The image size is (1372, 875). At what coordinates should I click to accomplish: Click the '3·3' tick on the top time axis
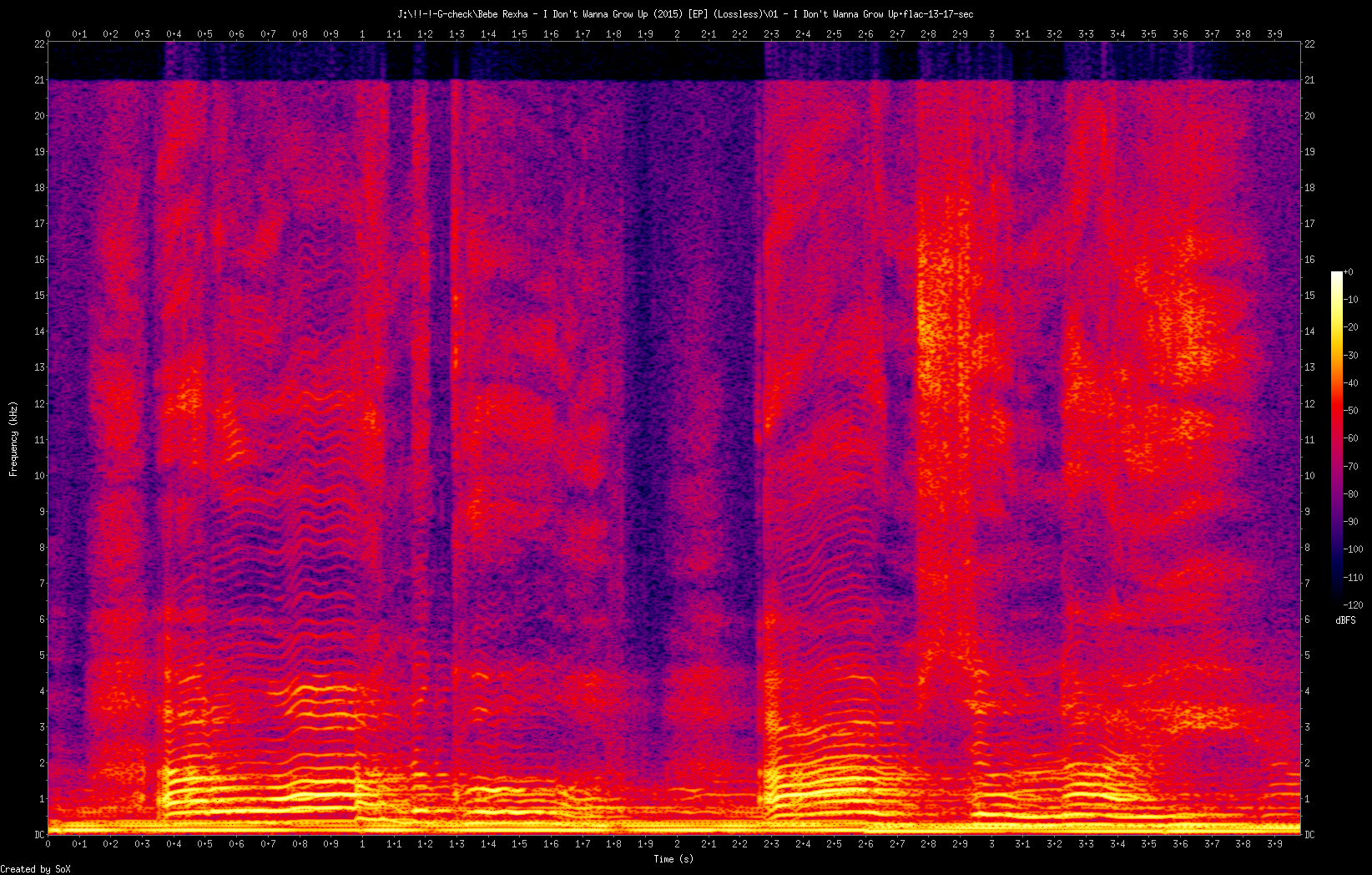pos(1086,34)
